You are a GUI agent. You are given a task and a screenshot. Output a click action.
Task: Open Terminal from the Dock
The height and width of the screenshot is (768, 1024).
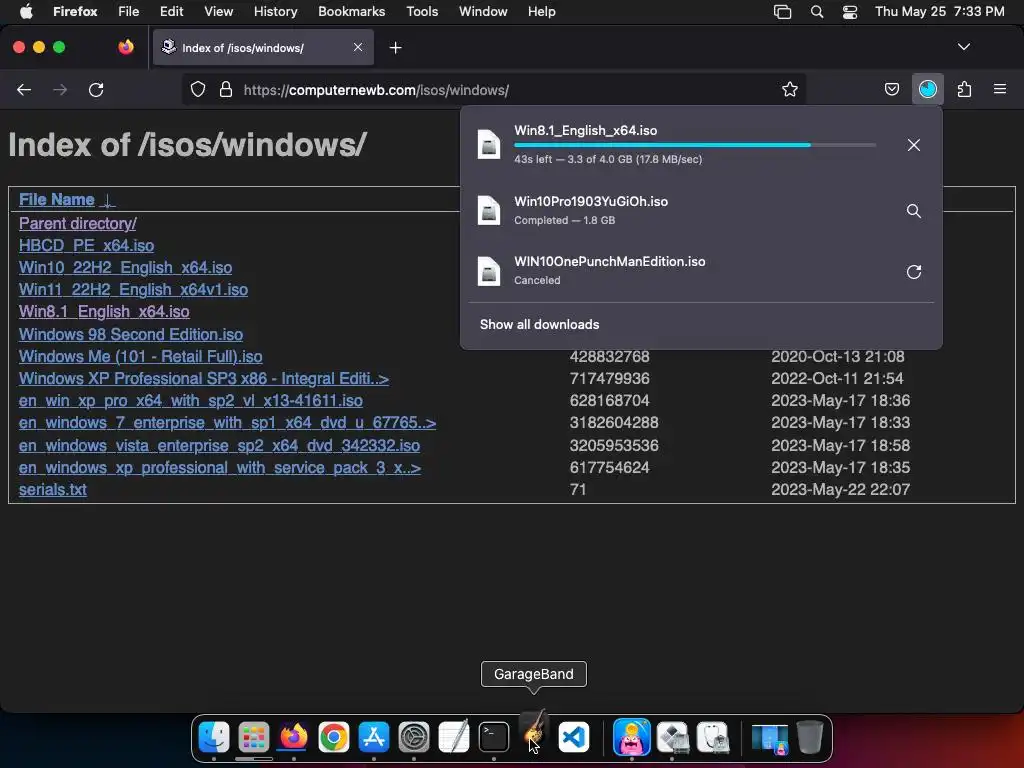click(494, 737)
